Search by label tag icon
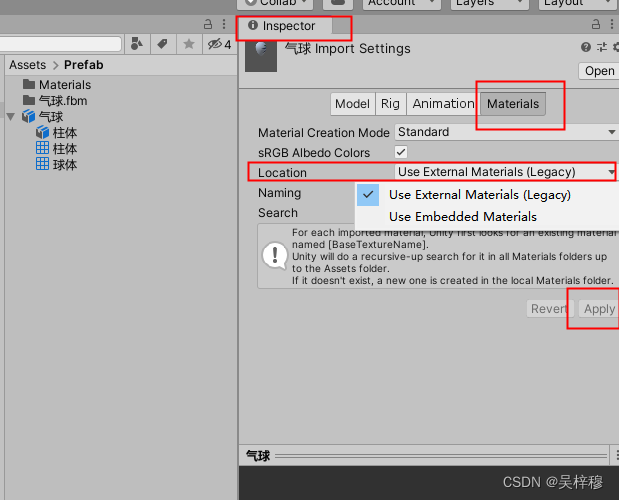The height and width of the screenshot is (500, 619). click(162, 44)
